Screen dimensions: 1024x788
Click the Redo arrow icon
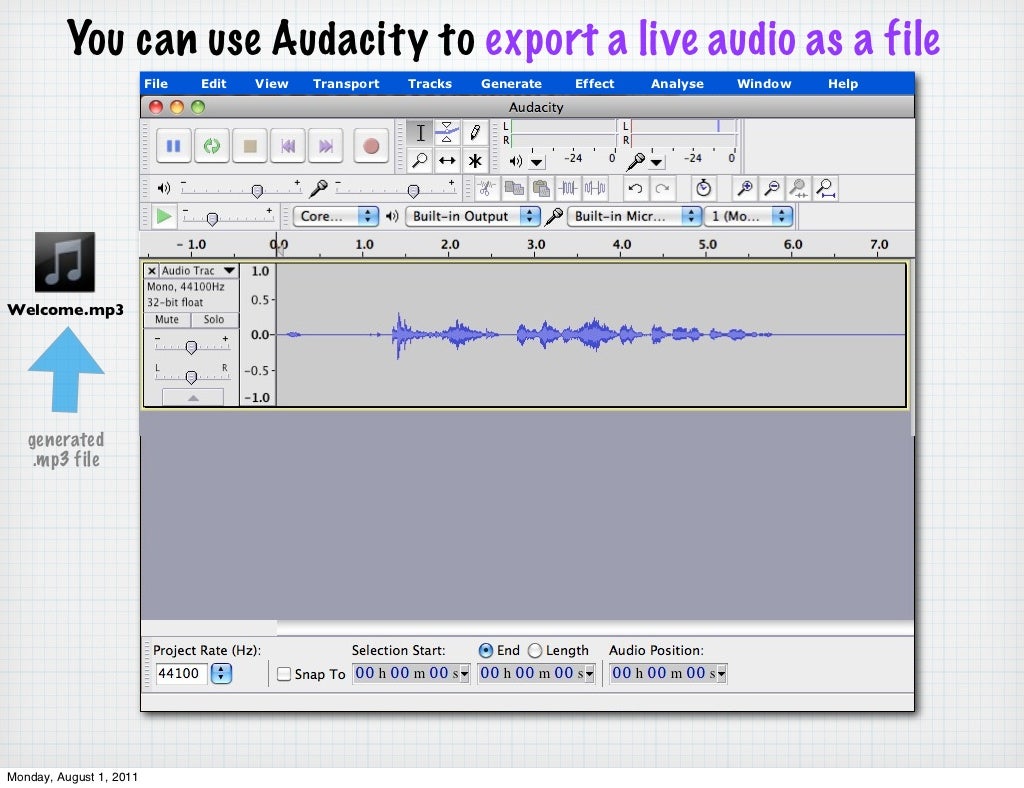(x=662, y=189)
